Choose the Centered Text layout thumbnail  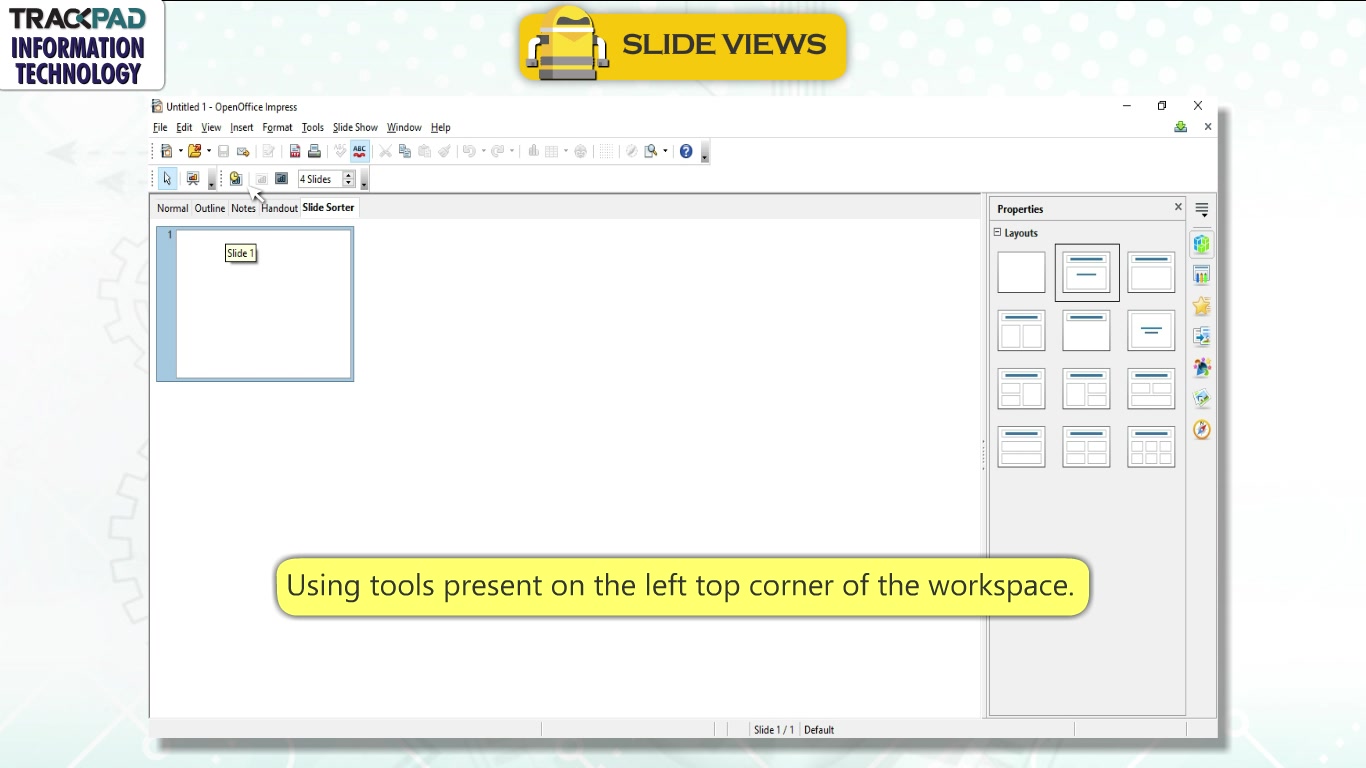(1151, 330)
